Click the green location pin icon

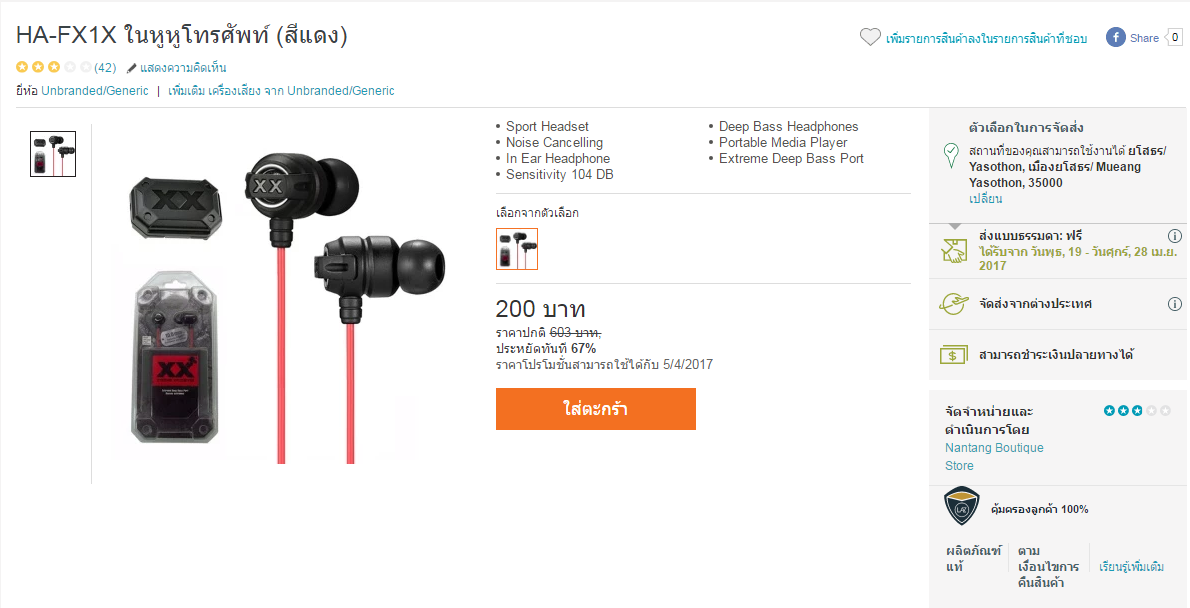click(951, 156)
